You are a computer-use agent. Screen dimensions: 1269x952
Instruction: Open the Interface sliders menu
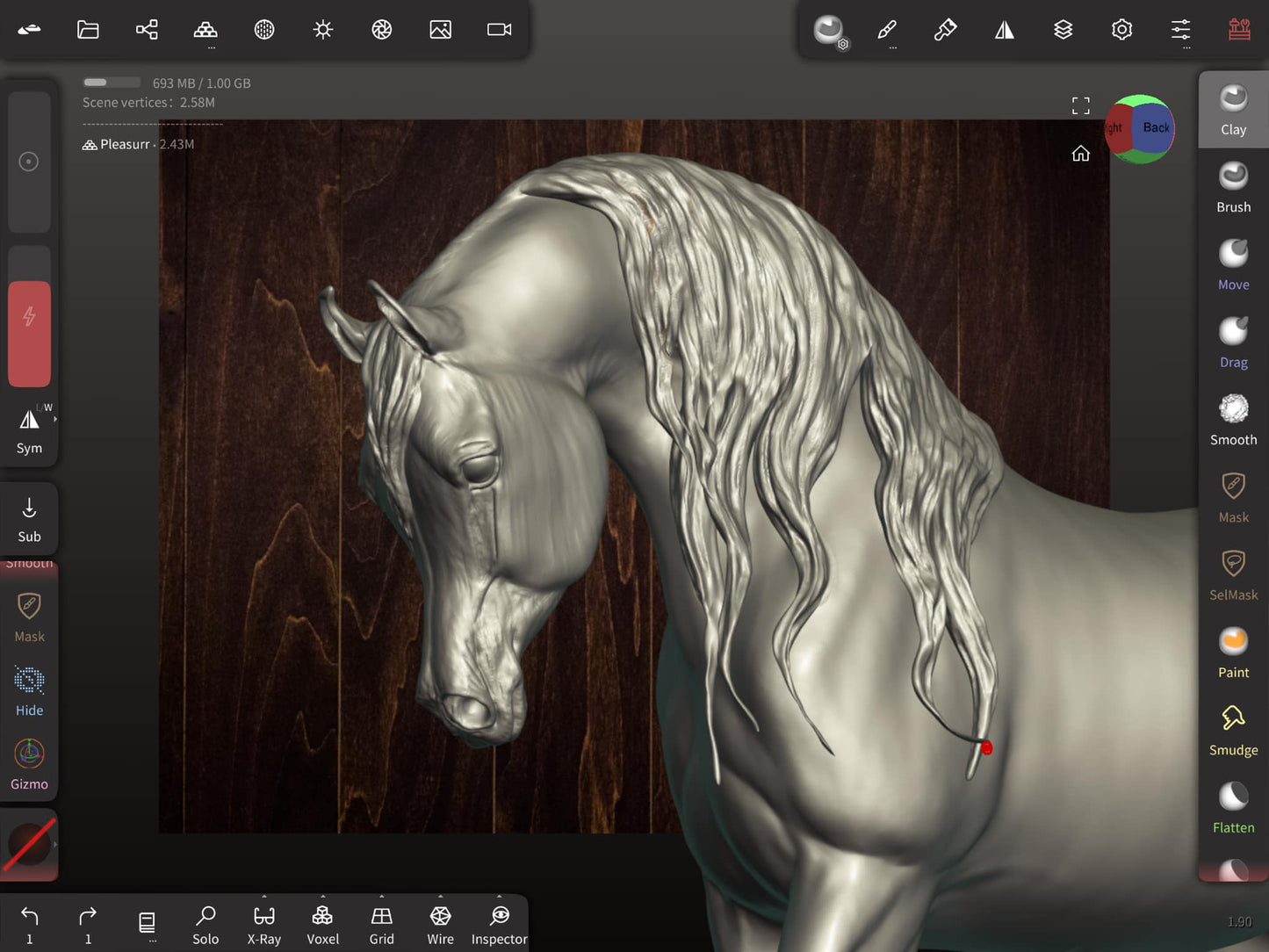point(1180,31)
